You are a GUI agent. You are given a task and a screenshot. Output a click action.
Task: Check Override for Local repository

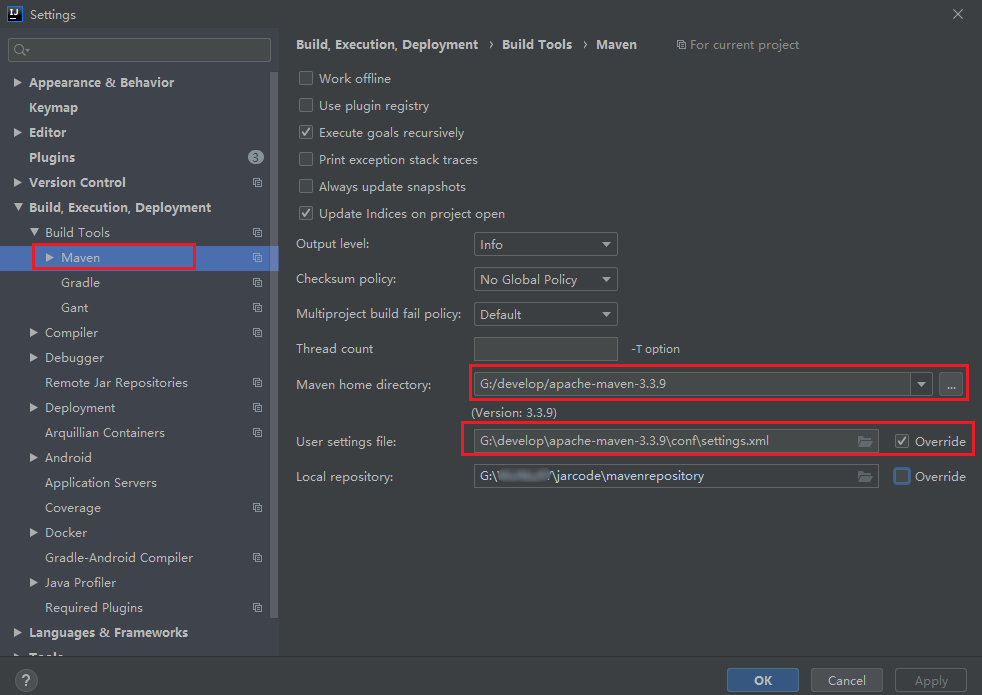coord(902,476)
